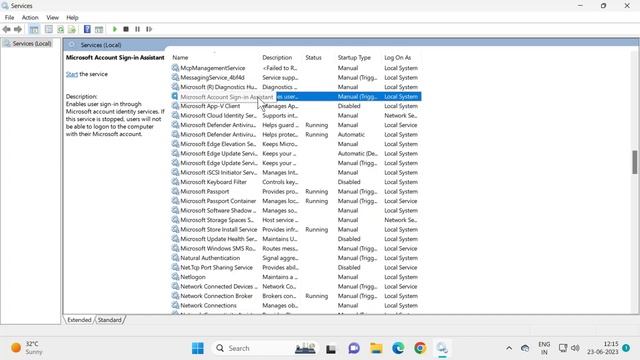Open the Task View taskbar icon
This screenshot has height=360, width=640.
pos(331,349)
